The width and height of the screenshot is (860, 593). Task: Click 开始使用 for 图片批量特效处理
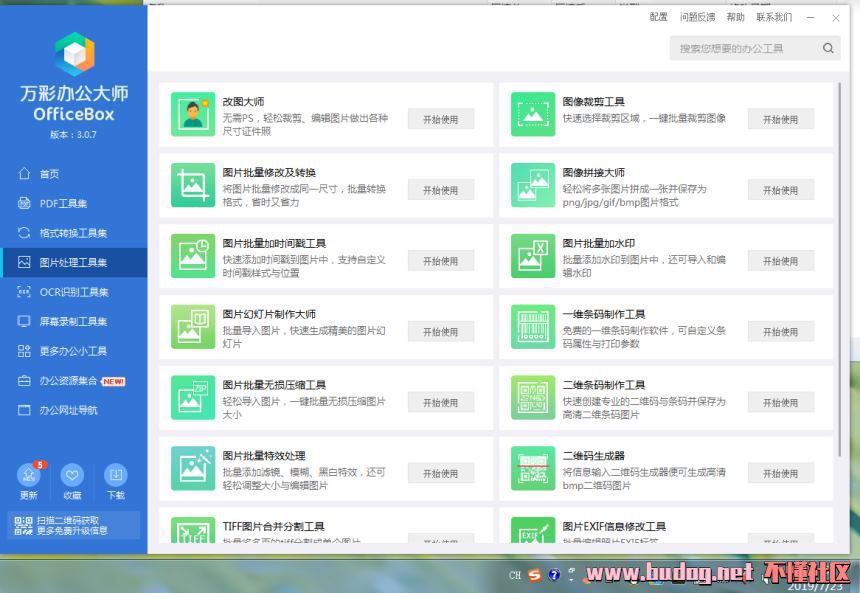coord(441,473)
